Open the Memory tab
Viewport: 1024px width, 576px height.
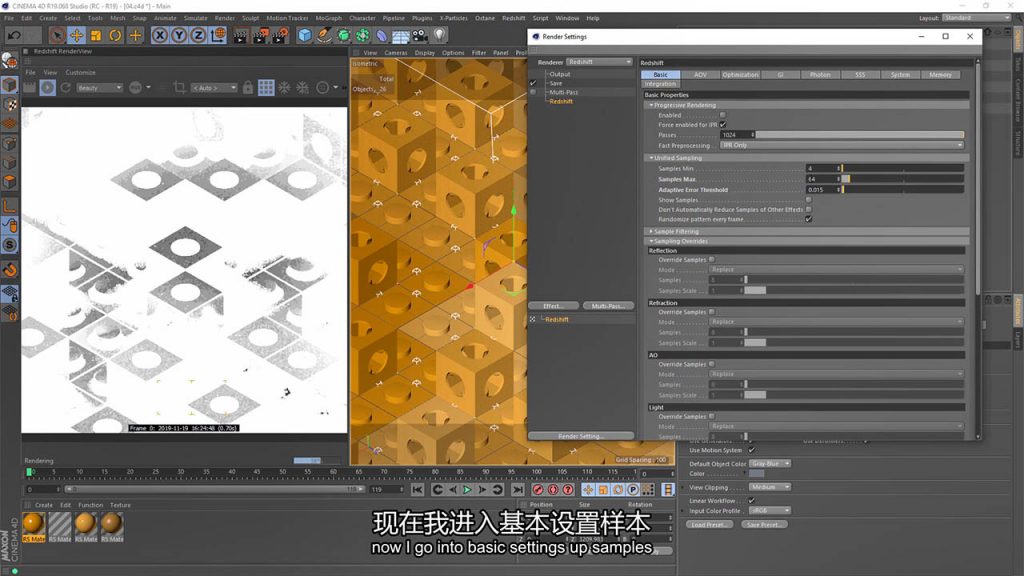click(940, 74)
